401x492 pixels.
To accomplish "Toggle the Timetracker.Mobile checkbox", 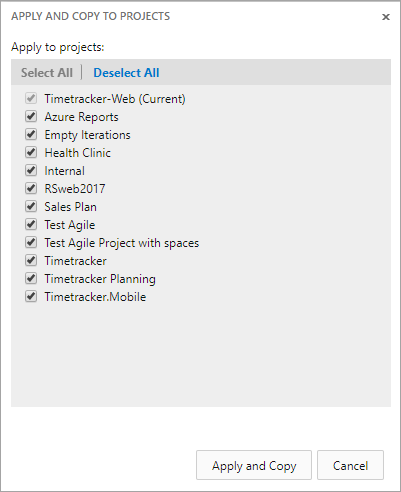I will [x=31, y=296].
